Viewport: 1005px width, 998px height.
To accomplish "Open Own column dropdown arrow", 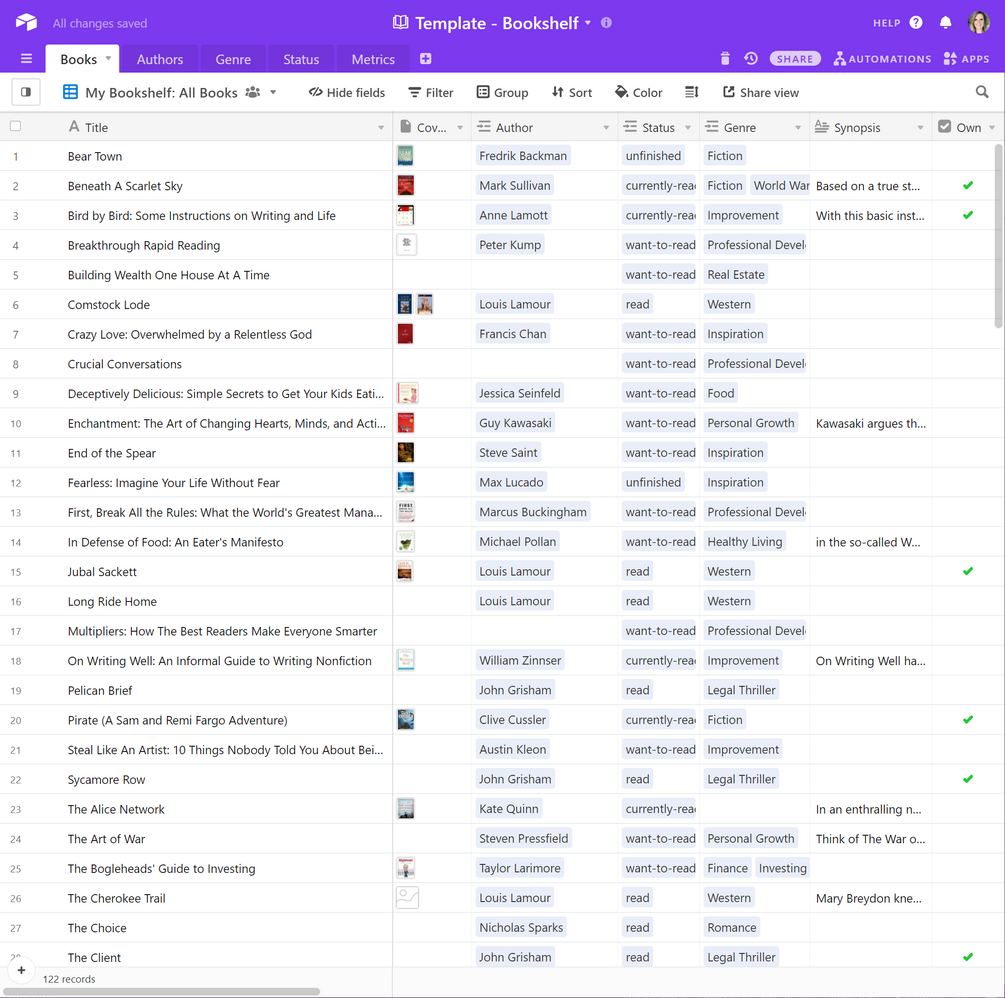I will 992,128.
